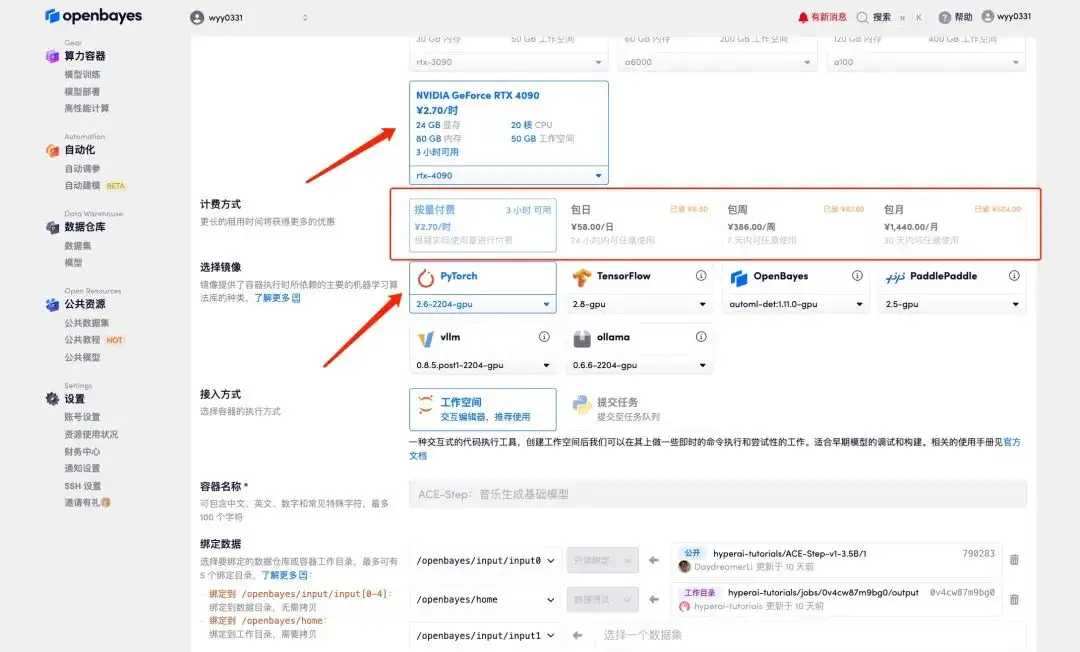
Task: Click the PaddlePaddle logo icon
Action: click(x=895, y=277)
